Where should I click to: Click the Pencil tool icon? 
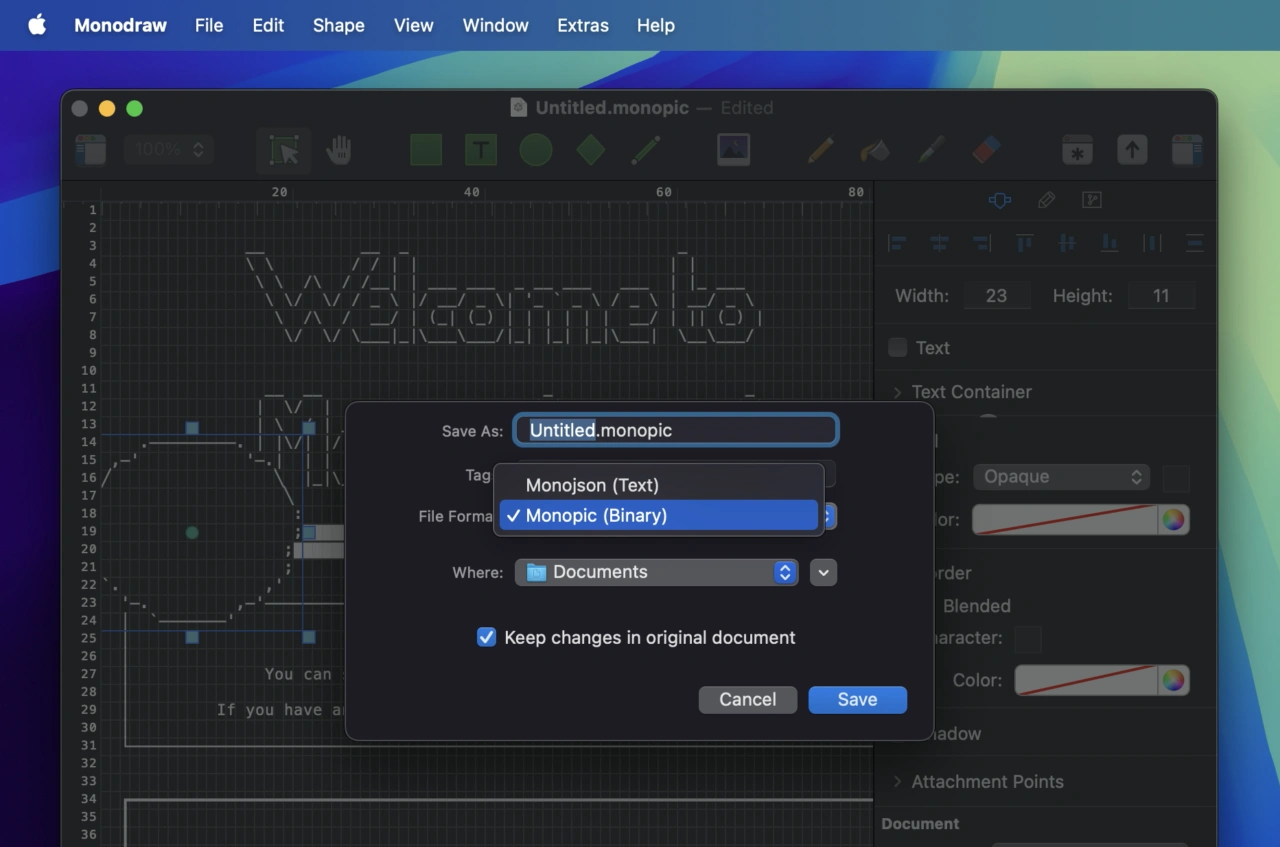[x=821, y=150]
